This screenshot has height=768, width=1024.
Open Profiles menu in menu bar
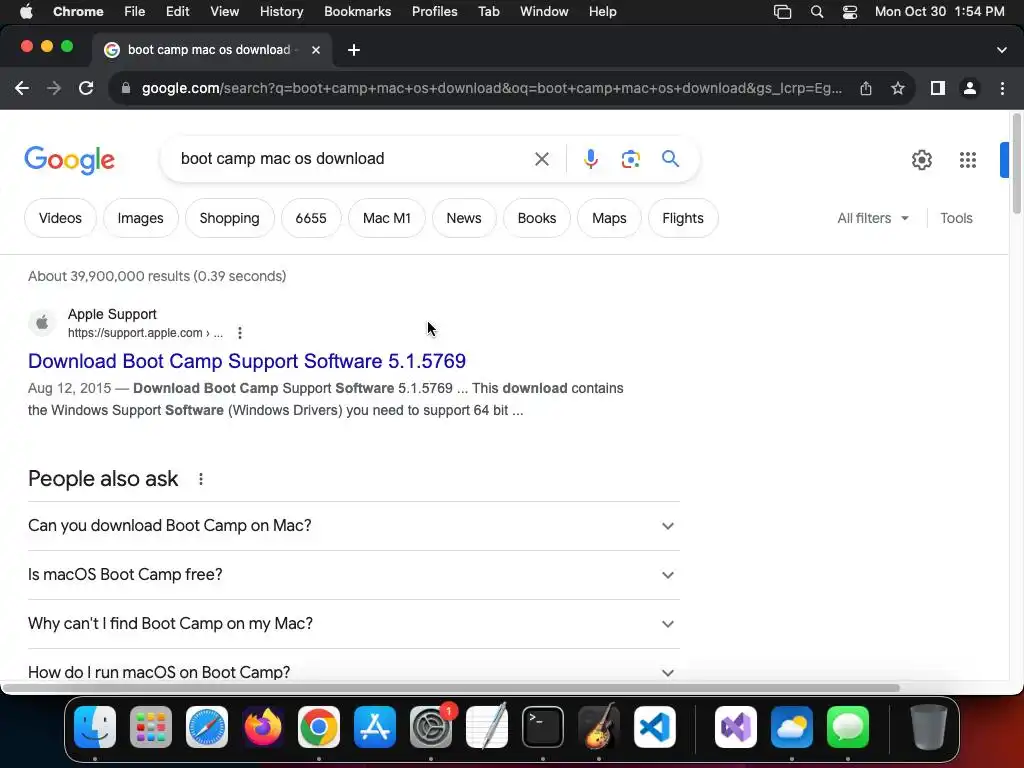click(x=434, y=12)
